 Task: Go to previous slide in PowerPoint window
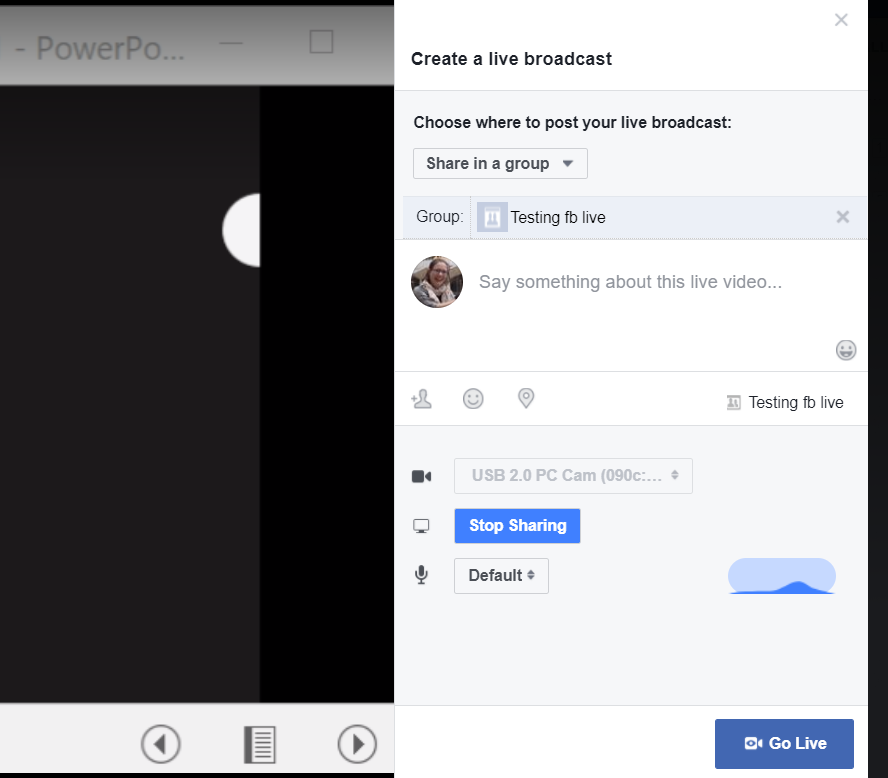(160, 743)
